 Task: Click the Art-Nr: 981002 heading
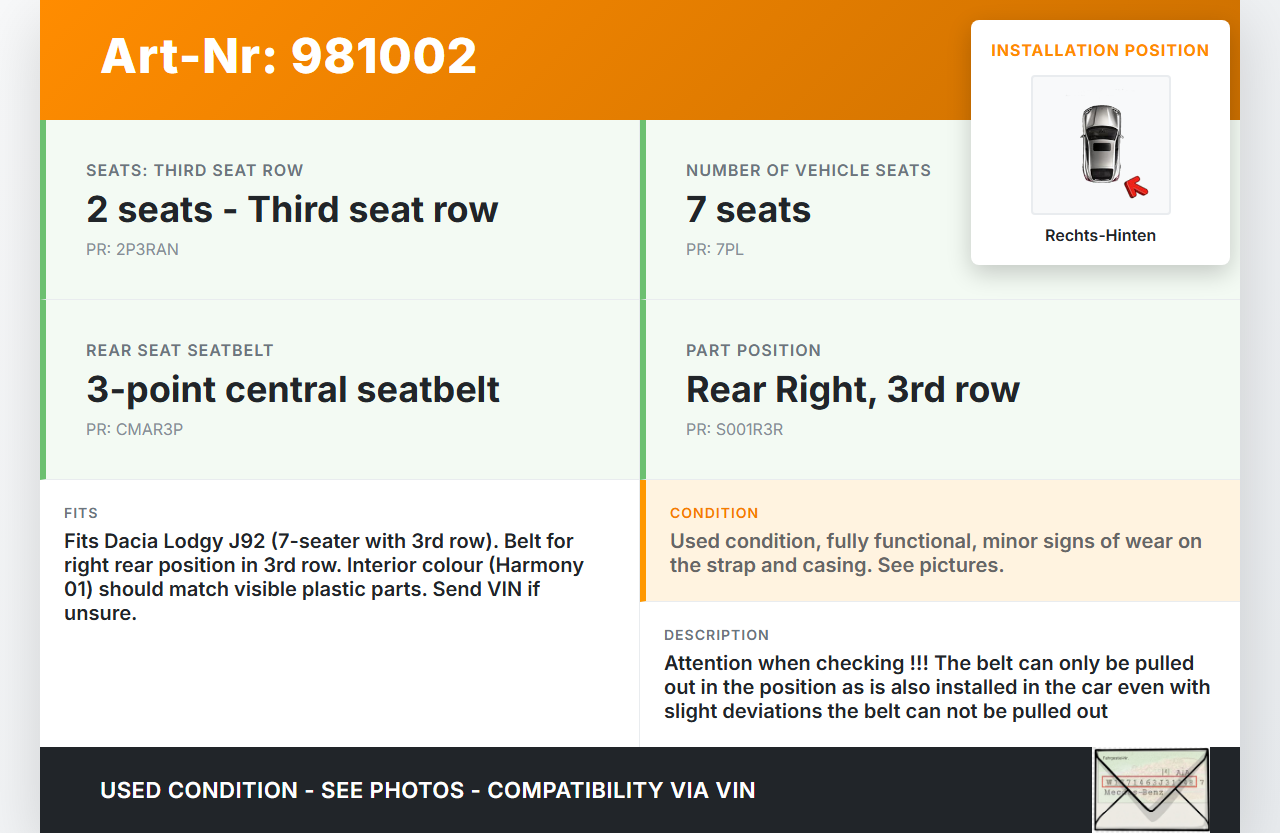coord(289,56)
